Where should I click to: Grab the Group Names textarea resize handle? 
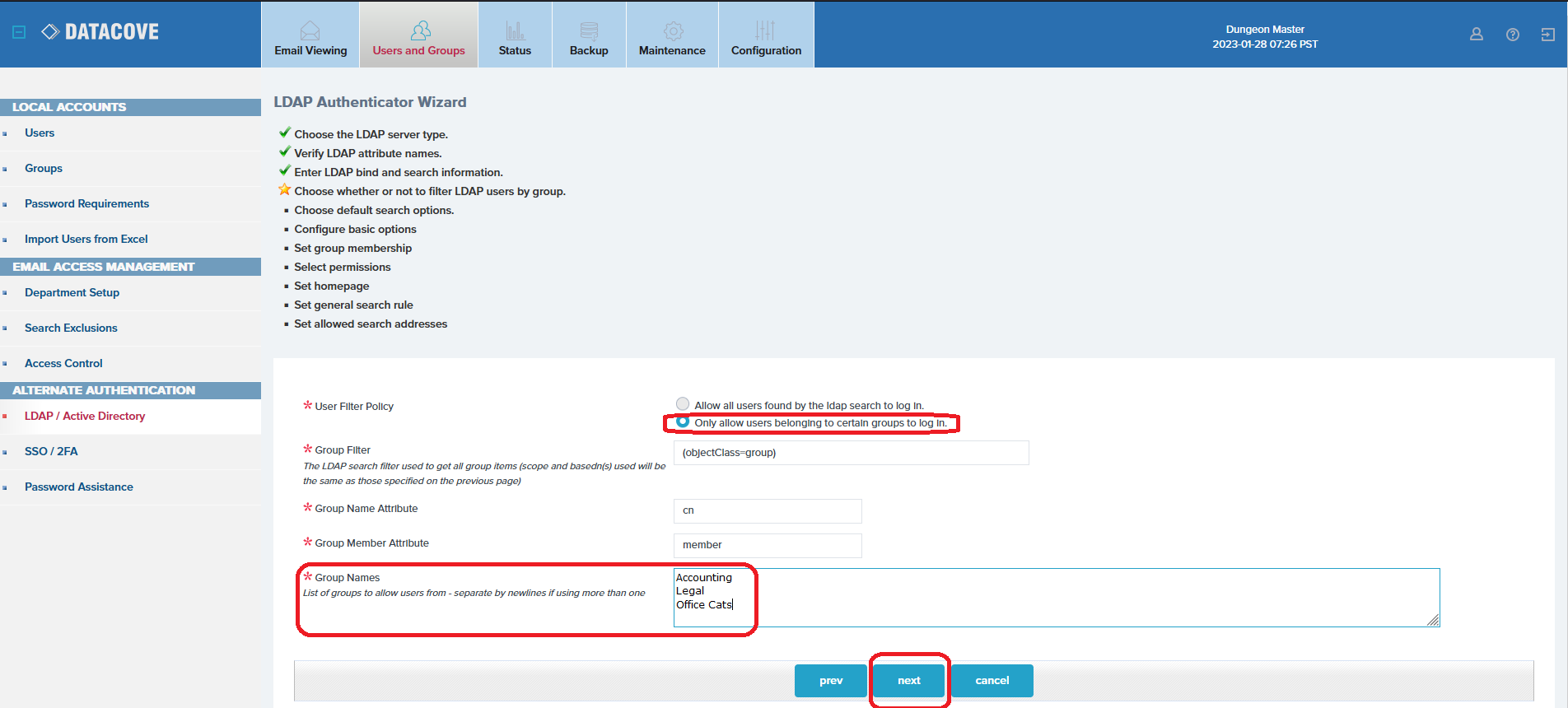point(1433,621)
